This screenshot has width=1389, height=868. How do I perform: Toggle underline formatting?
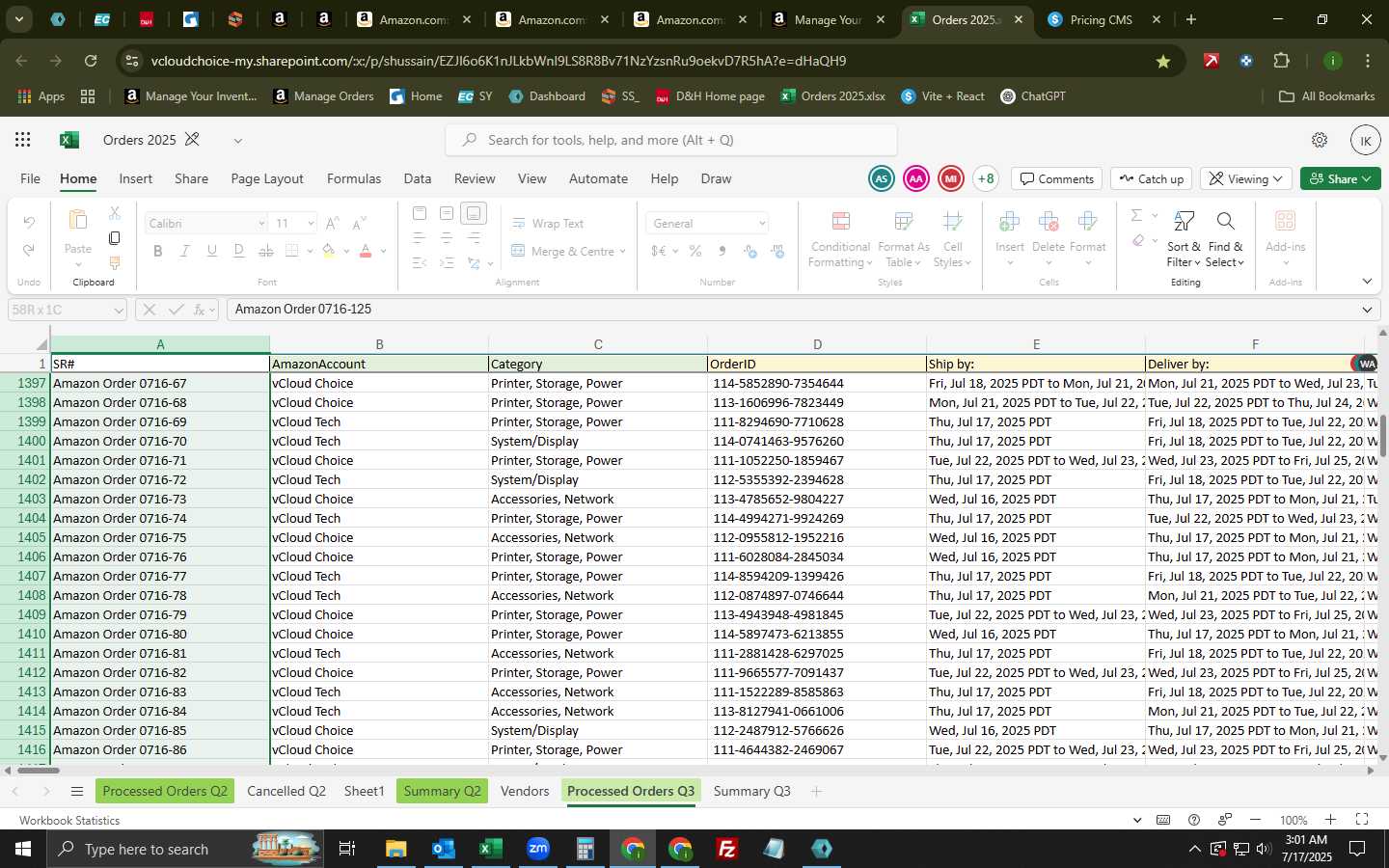pos(212,251)
